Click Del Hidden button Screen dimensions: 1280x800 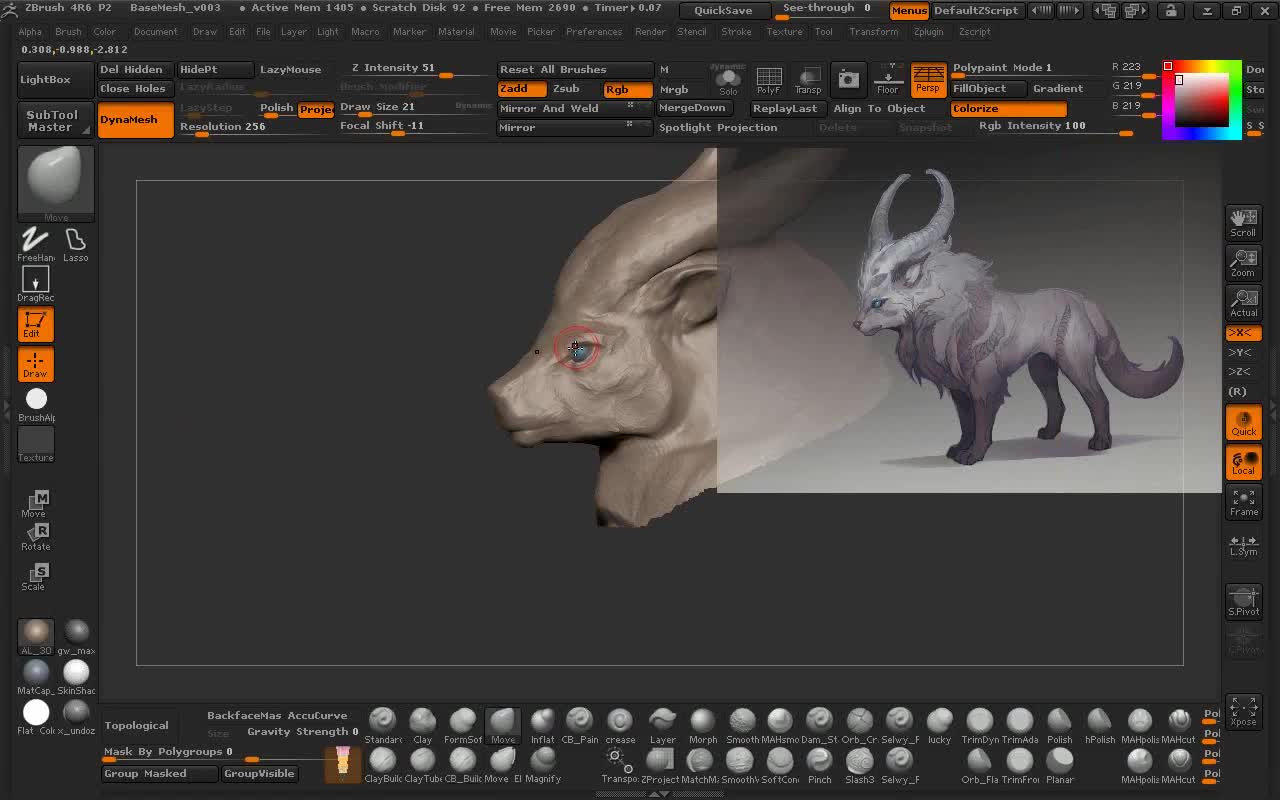click(x=135, y=70)
